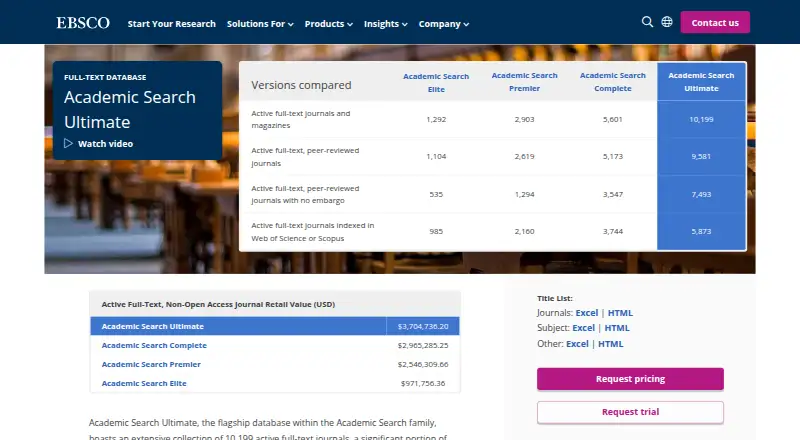Click Academic Search Complete in retail table
The height and width of the screenshot is (440, 800).
tap(154, 346)
